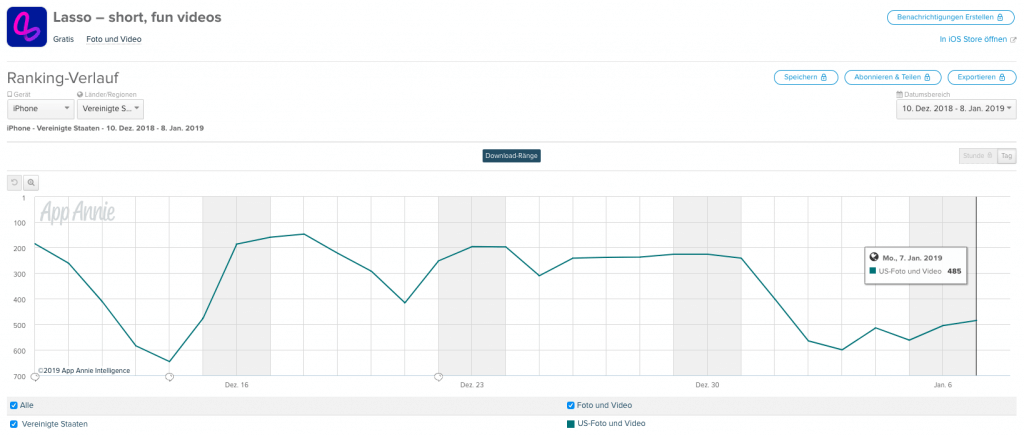
Task: Toggle the Alle checkbox
Action: pos(14,405)
